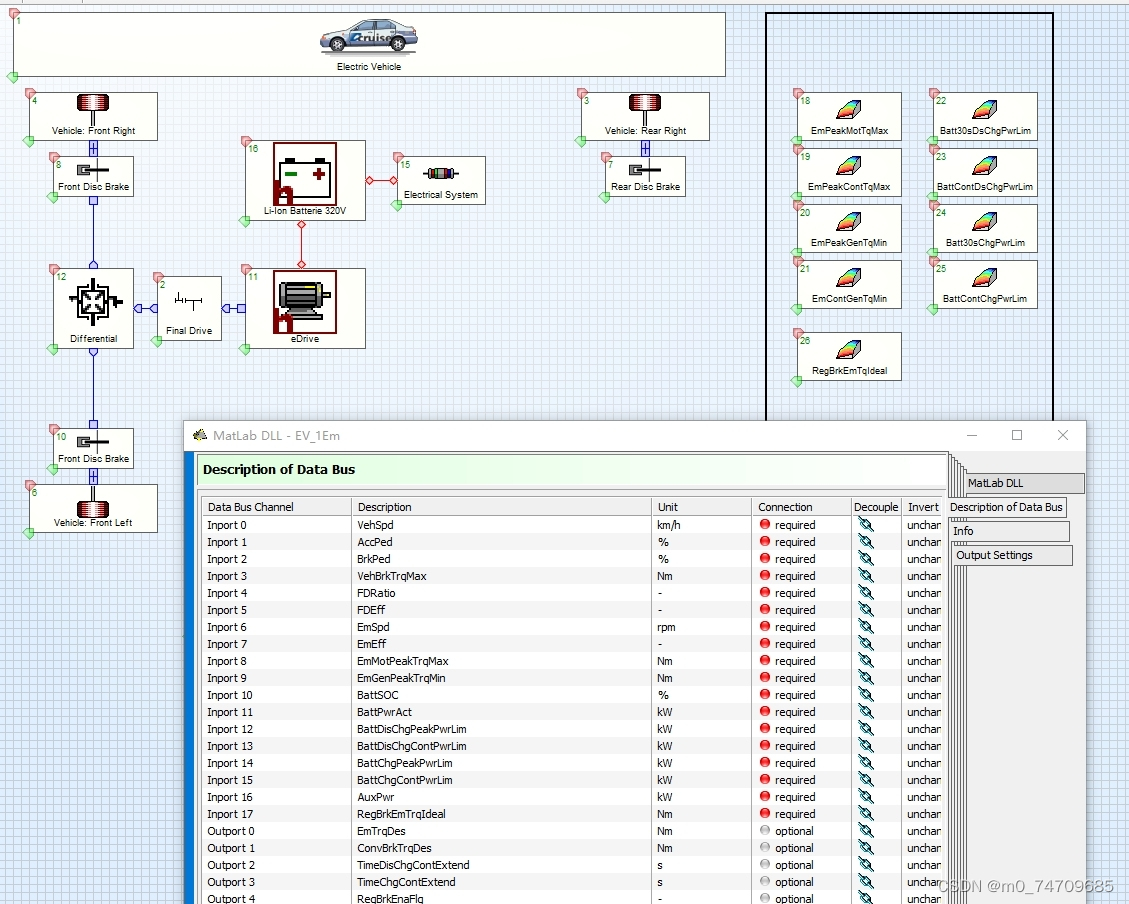Viewport: 1129px width, 904px height.
Task: Toggle decouple for Inport 0 VehSpd row
Action: [x=865, y=525]
